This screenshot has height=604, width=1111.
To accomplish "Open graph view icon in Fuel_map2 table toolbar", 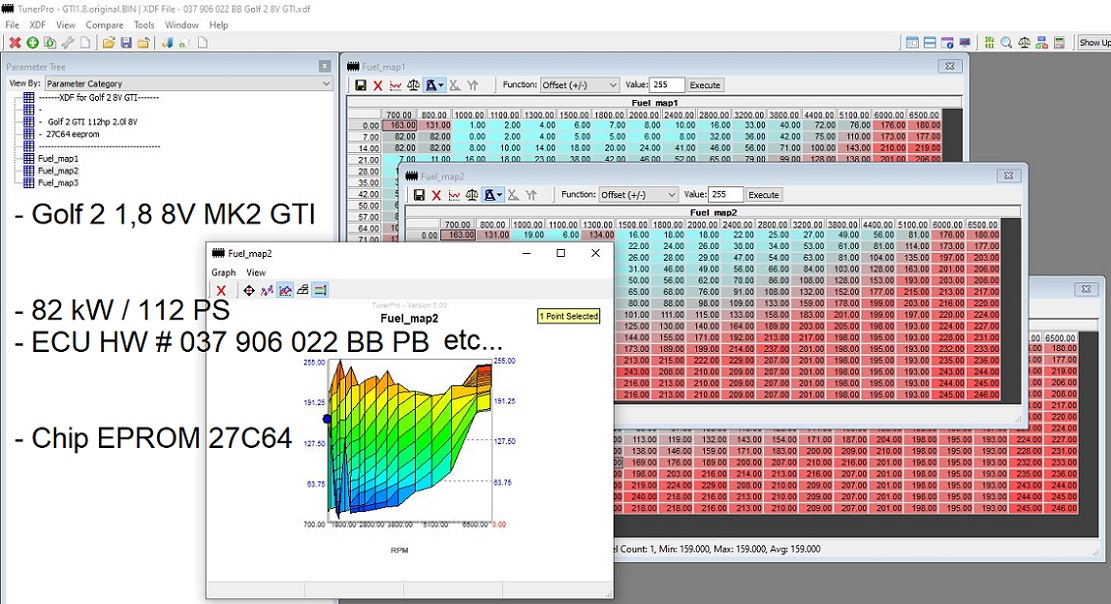I will point(455,195).
